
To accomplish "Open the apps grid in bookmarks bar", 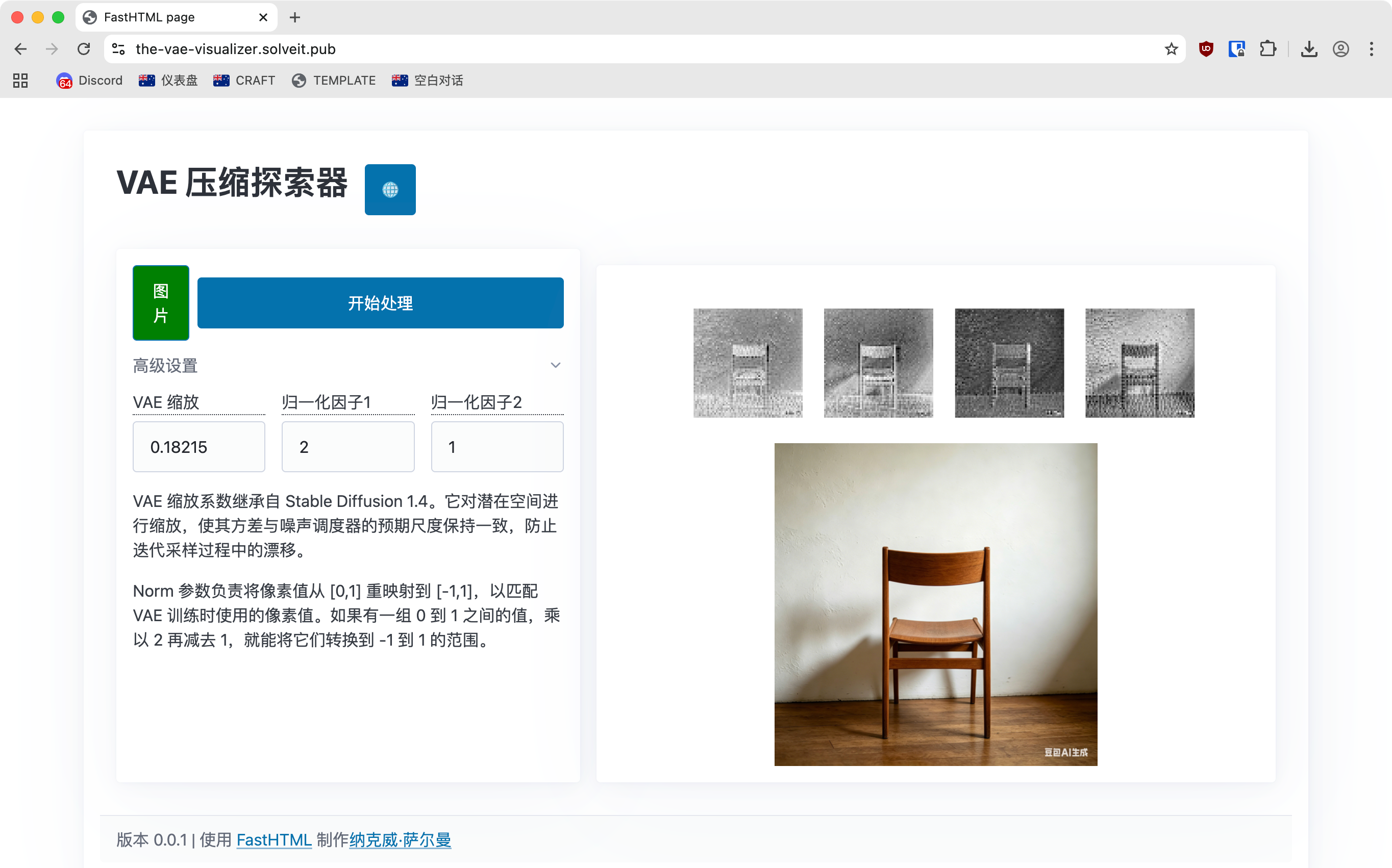I will click(x=21, y=81).
